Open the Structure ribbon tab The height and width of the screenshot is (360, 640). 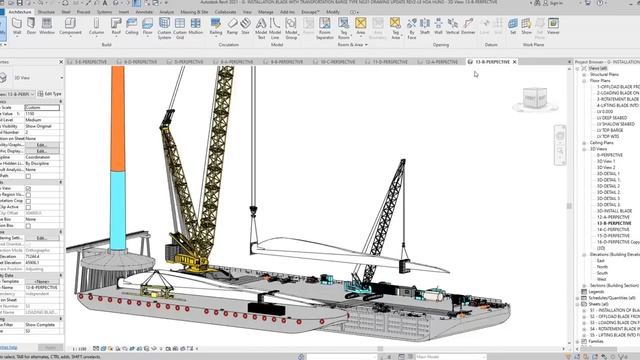click(x=46, y=12)
